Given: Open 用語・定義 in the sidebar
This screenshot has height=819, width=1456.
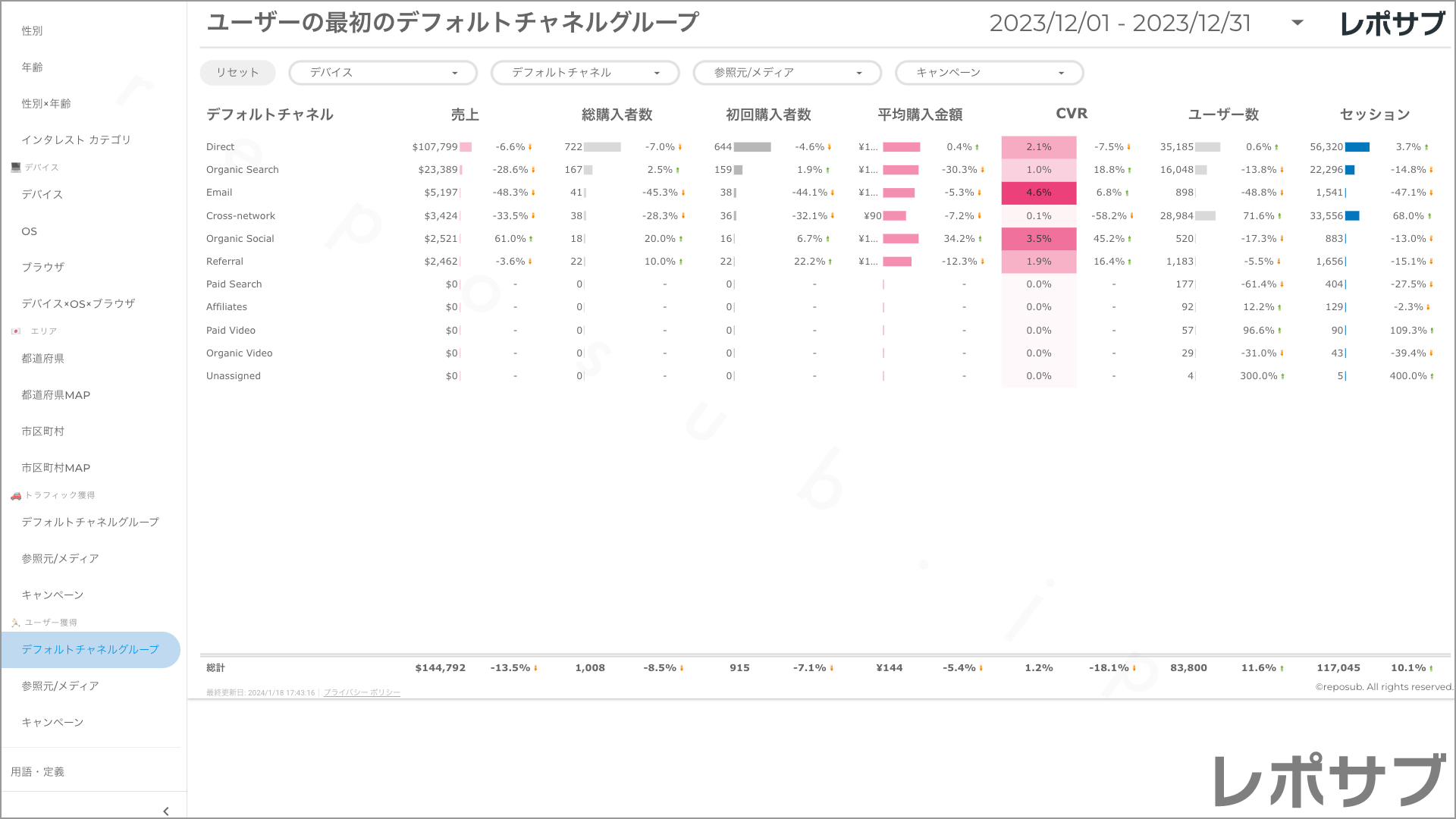Looking at the screenshot, I should point(38,772).
